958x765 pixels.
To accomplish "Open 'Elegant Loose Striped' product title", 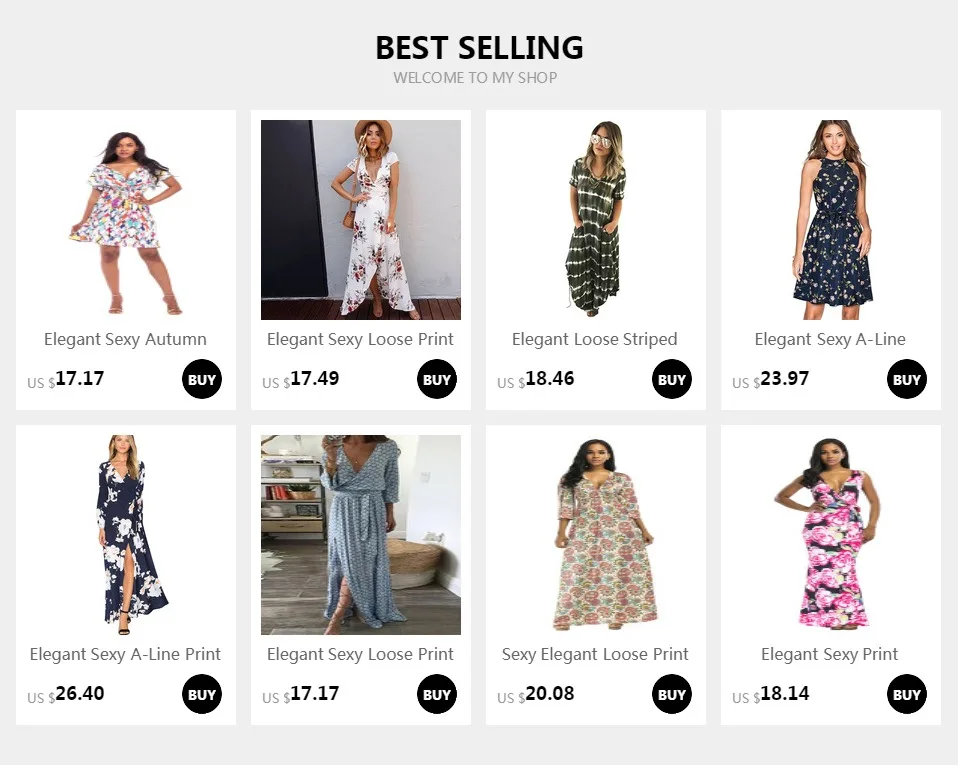I will [595, 339].
